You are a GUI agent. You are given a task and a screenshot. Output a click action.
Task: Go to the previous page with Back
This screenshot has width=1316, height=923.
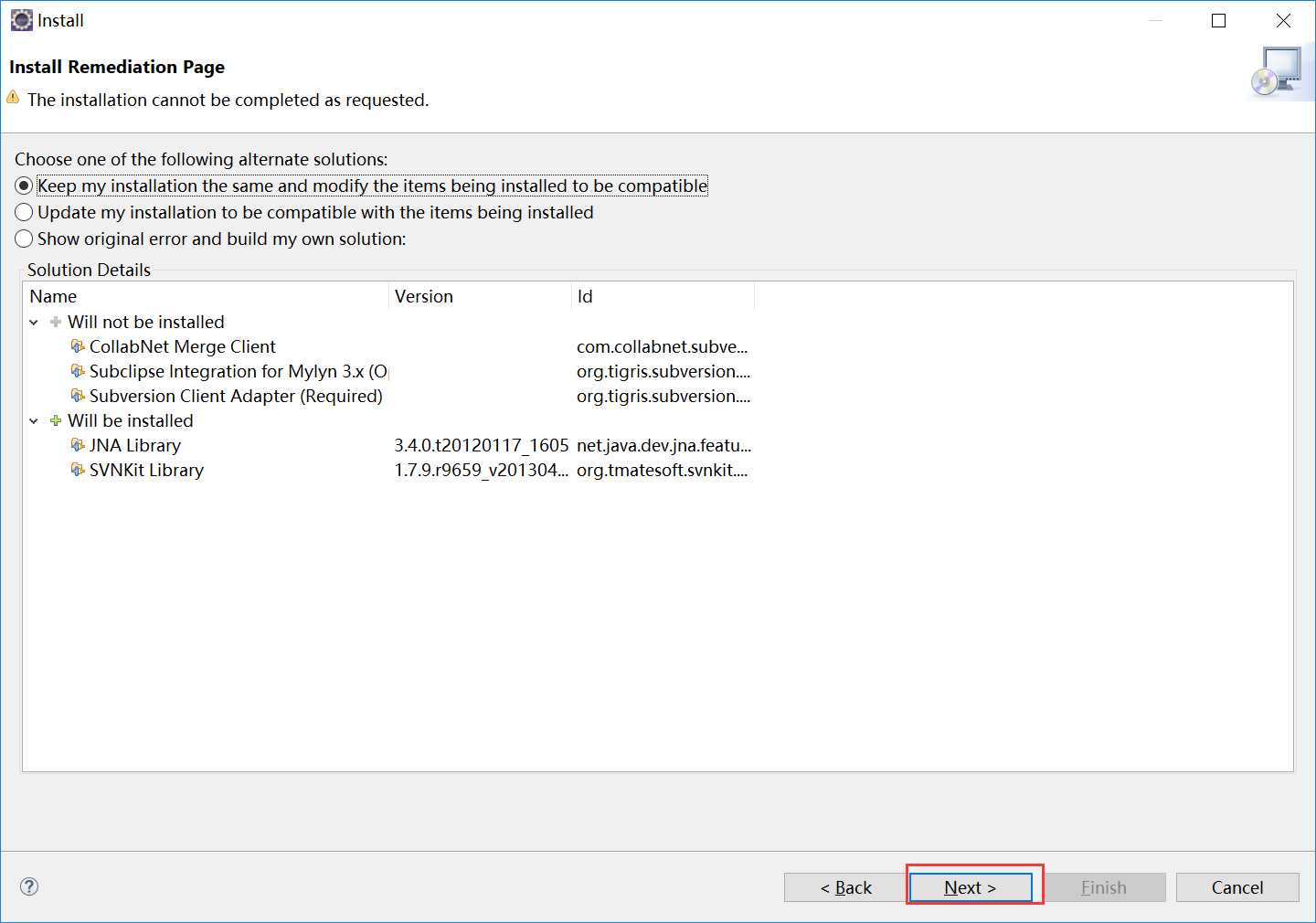pyautogui.click(x=845, y=887)
